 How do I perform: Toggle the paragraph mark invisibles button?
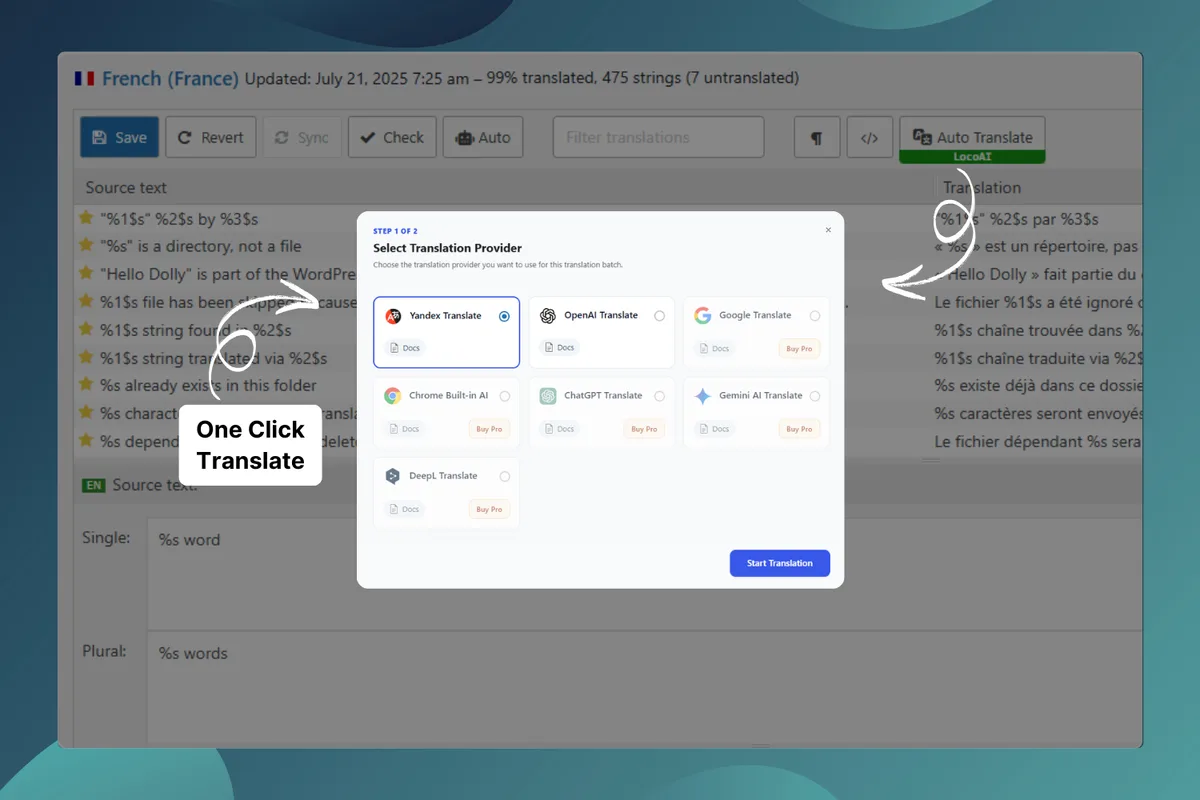(817, 137)
